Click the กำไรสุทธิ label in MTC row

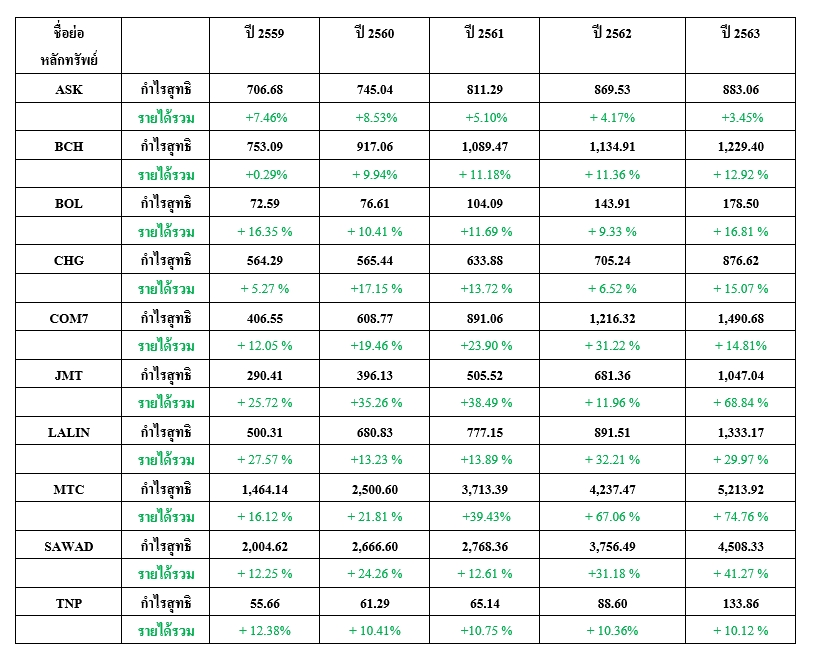point(166,489)
